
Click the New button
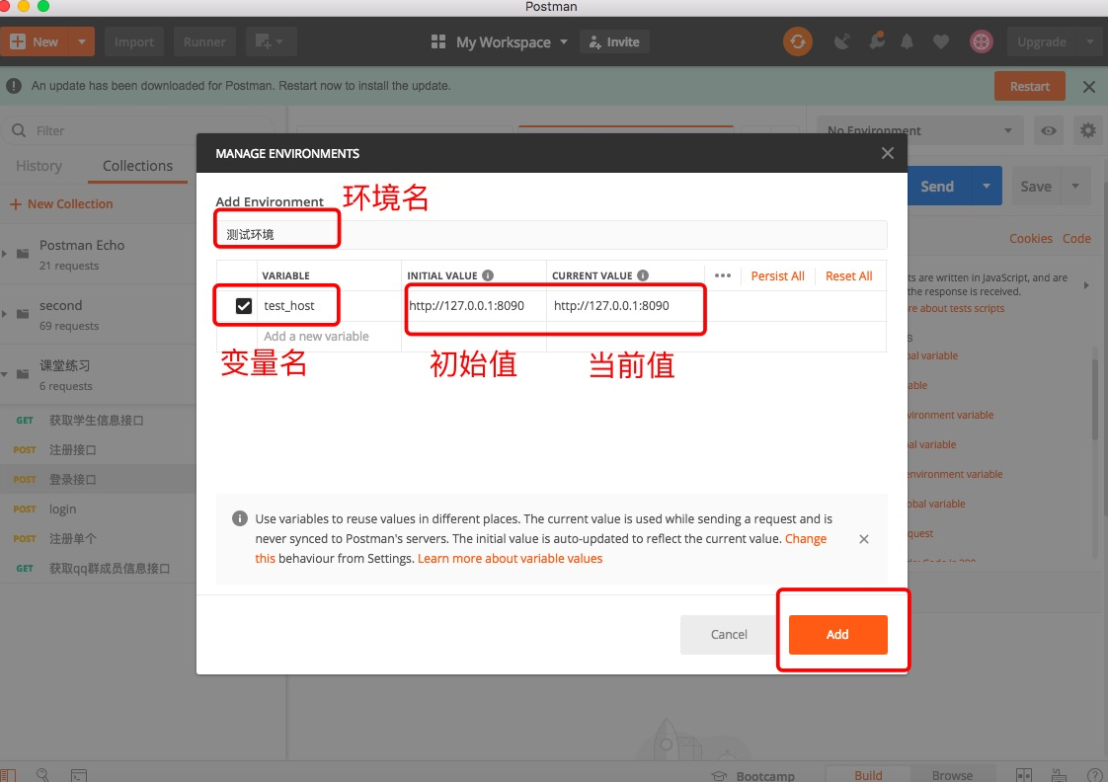point(35,42)
